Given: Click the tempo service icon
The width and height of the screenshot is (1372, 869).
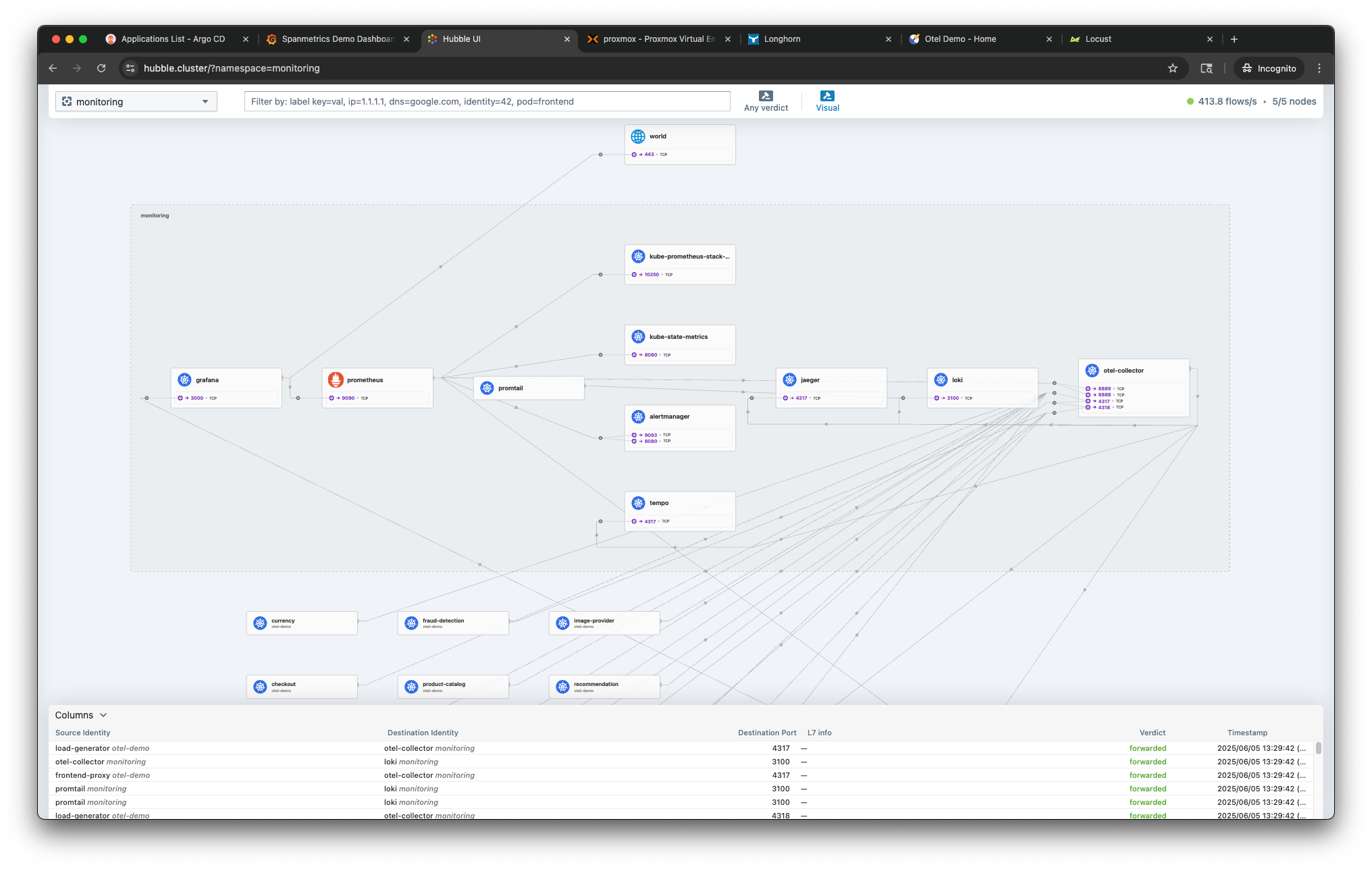Looking at the screenshot, I should click(x=638, y=503).
